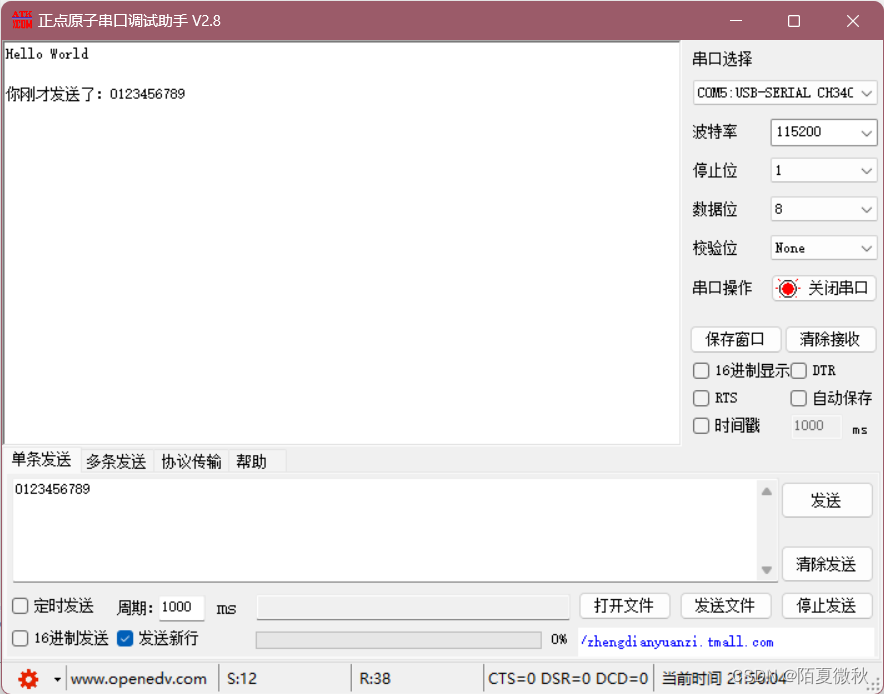This screenshot has width=884, height=694.
Task: Uncheck the 发送新行 checkbox
Action: pos(124,640)
